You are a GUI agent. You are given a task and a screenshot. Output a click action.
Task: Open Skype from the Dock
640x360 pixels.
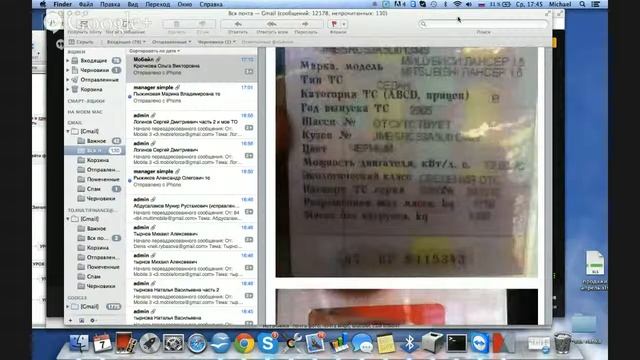coord(268,343)
